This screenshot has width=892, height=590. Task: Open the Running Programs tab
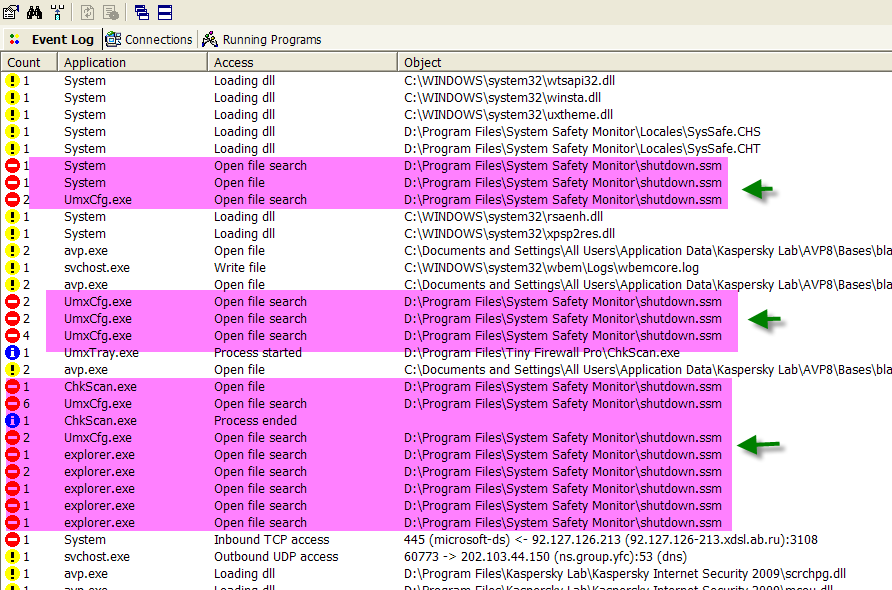pos(262,39)
